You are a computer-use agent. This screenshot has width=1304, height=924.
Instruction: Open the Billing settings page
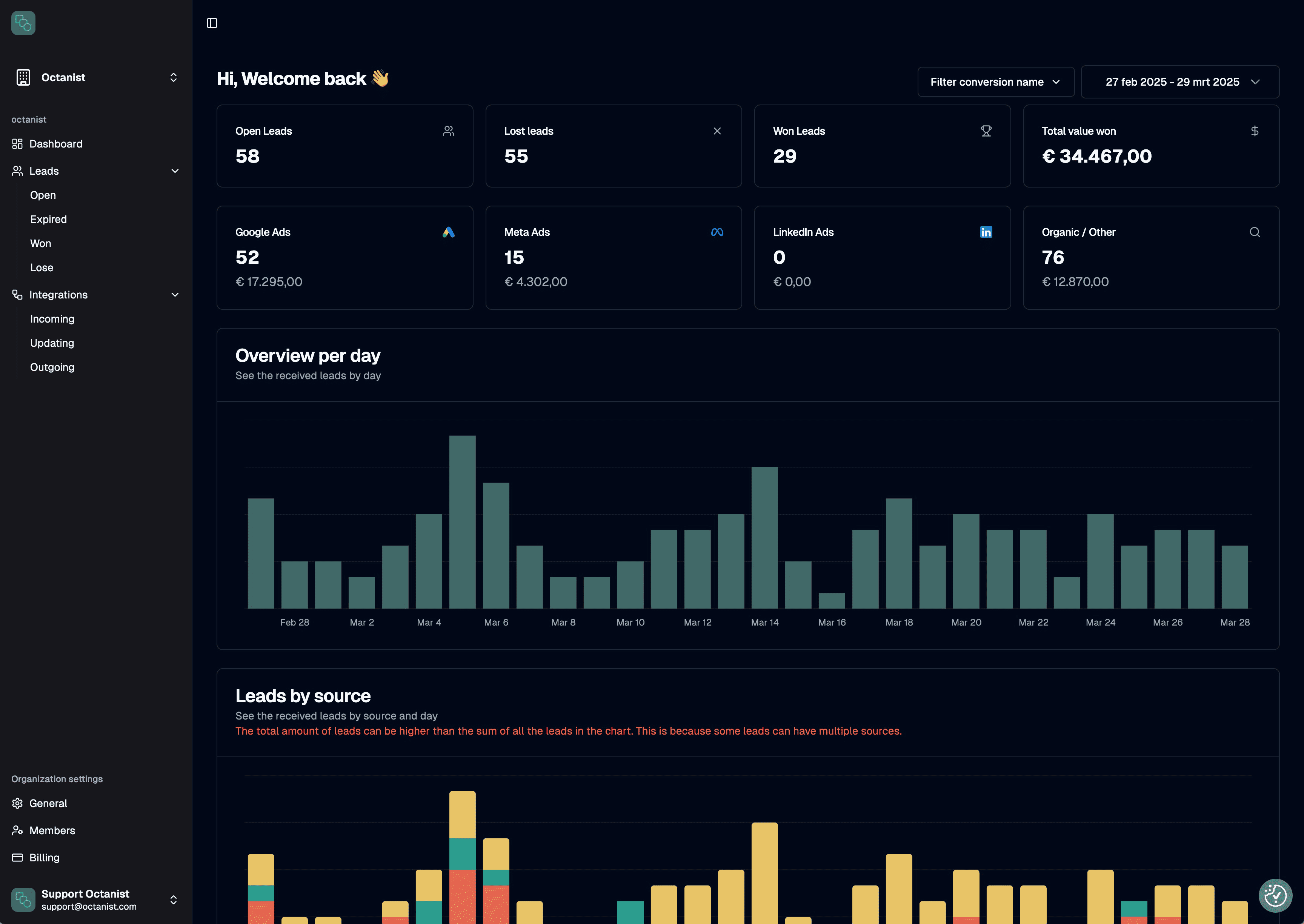click(x=44, y=858)
